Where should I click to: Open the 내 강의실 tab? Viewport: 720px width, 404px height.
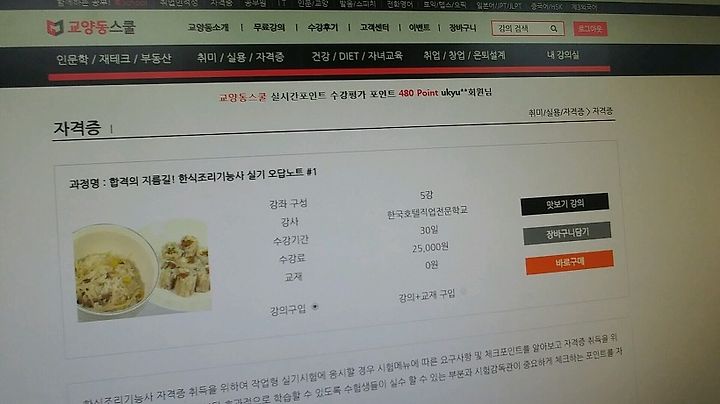(x=562, y=55)
